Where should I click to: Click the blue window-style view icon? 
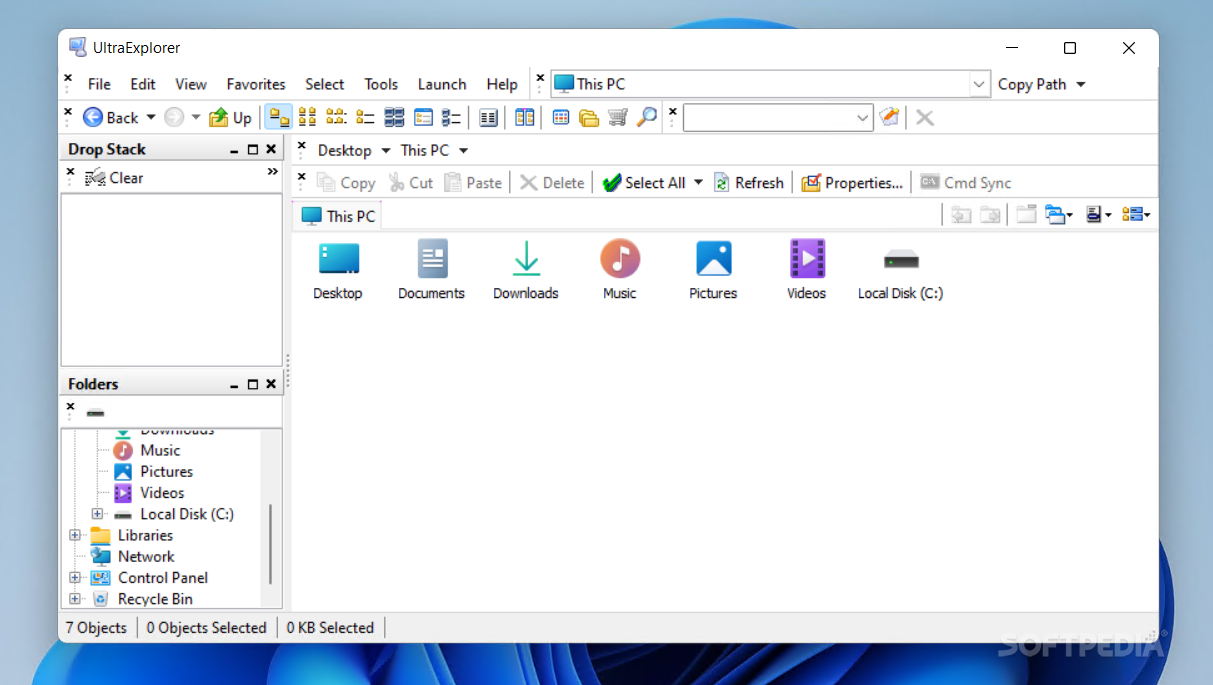coord(423,117)
